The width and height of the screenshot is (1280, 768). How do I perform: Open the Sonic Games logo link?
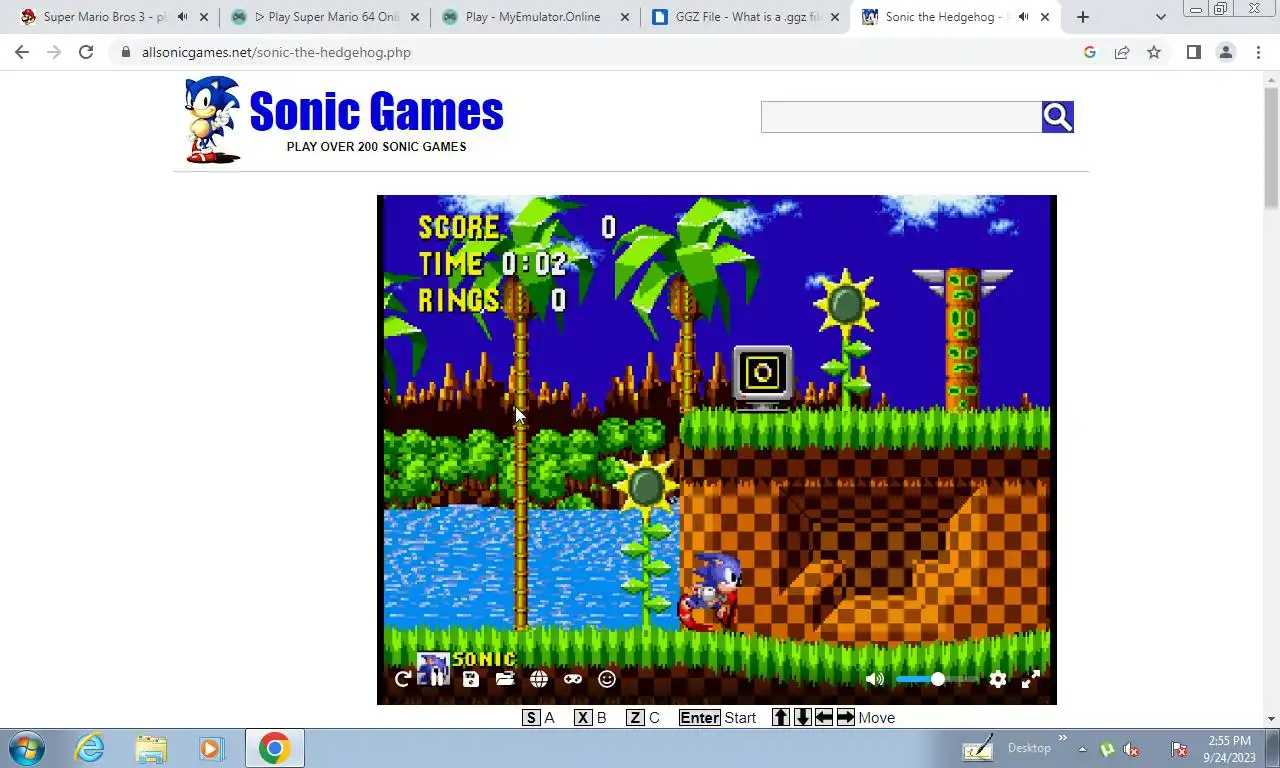point(376,111)
